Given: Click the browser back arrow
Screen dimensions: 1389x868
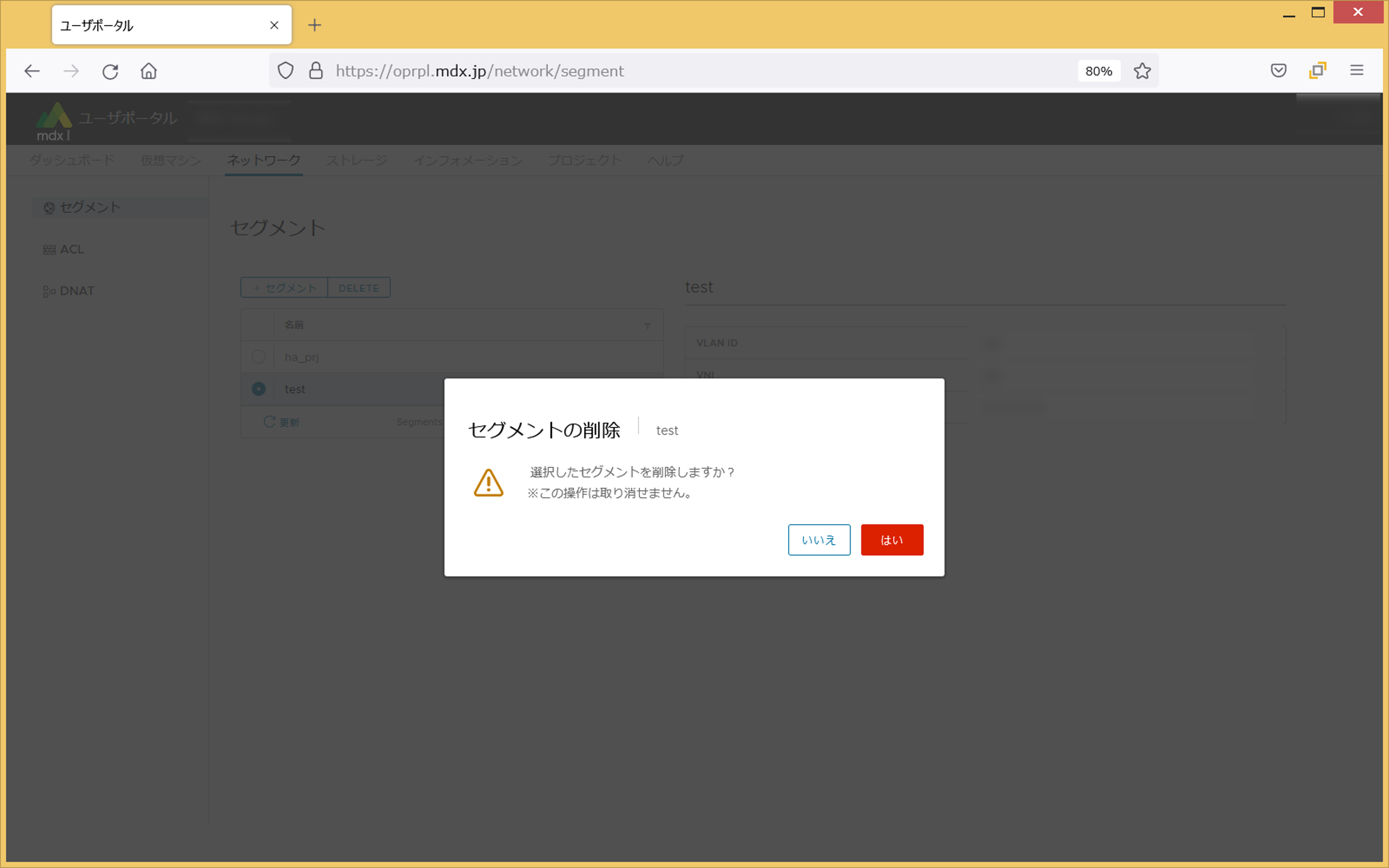Looking at the screenshot, I should pos(32,71).
